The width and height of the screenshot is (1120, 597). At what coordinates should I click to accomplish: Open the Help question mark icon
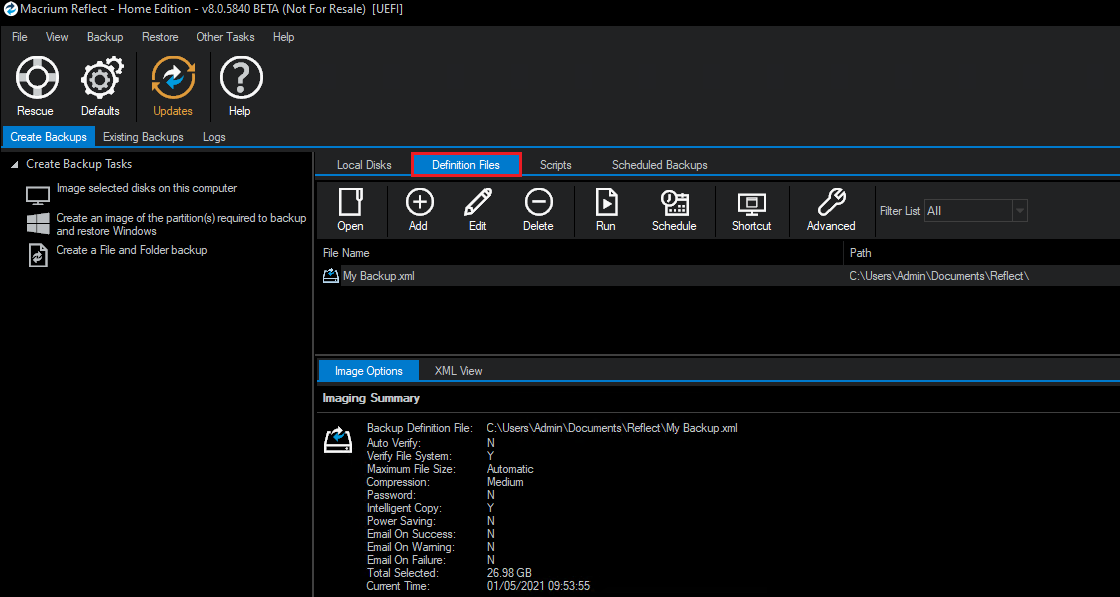(x=240, y=78)
